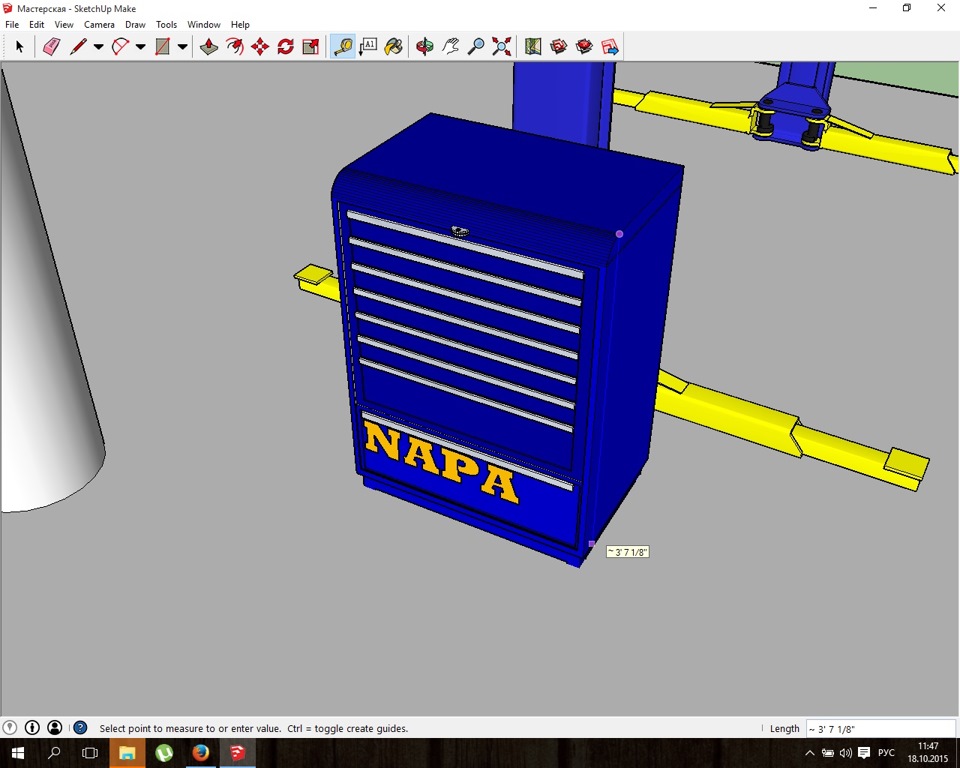Show hidden system tray icons
The image size is (960, 768).
809,753
